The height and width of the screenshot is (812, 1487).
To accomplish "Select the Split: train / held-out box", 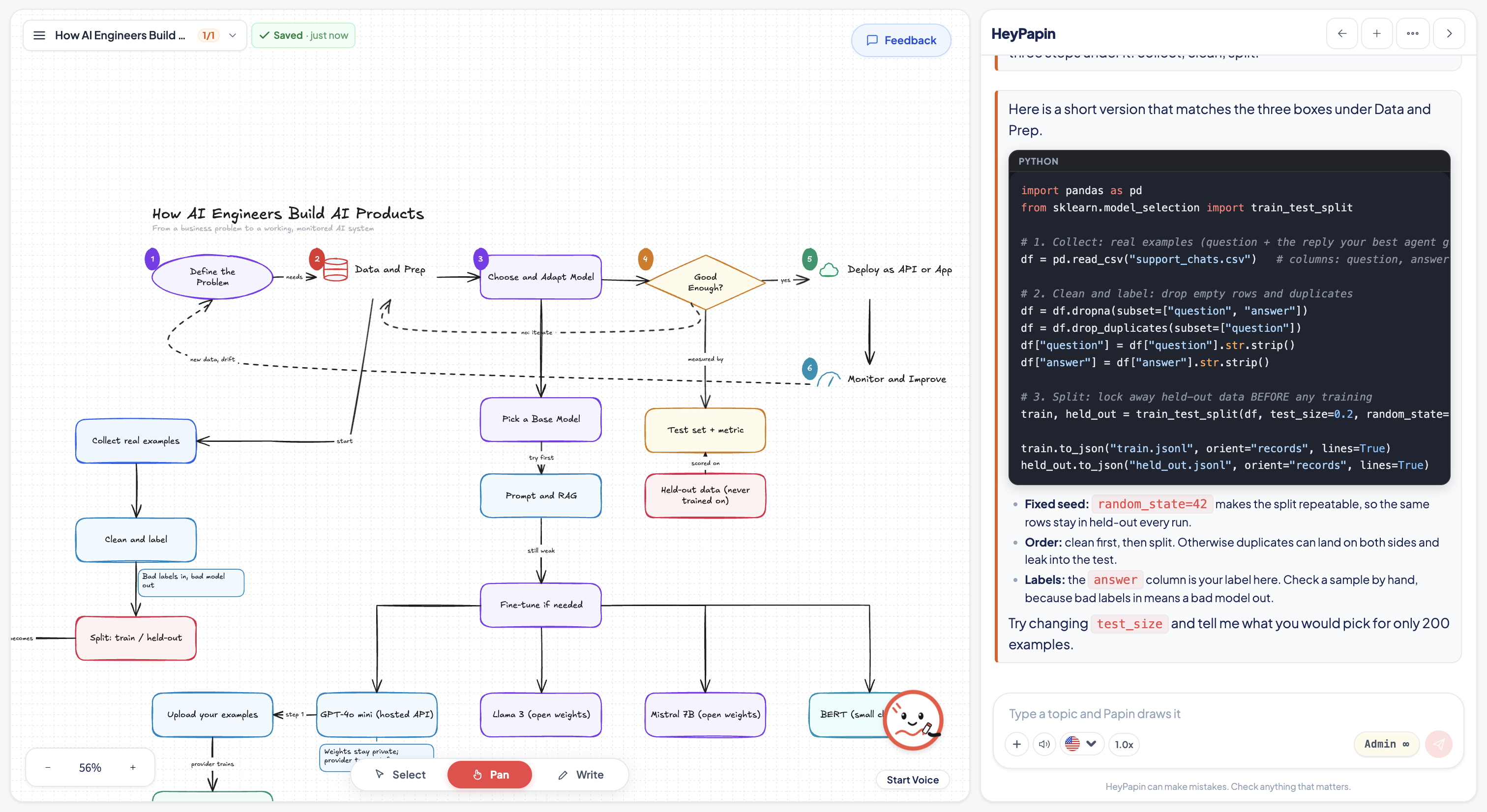I will tap(136, 638).
